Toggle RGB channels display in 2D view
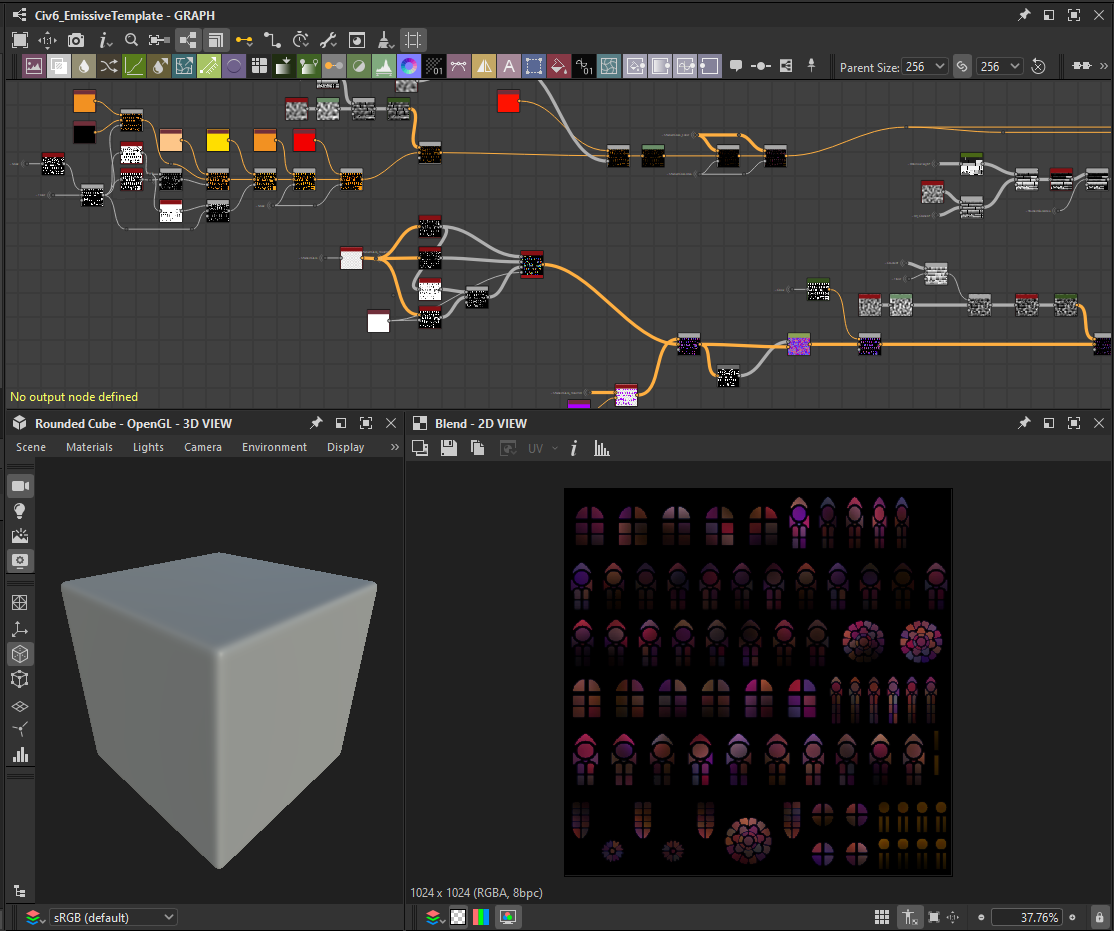The width and height of the screenshot is (1114, 931). pos(481,917)
